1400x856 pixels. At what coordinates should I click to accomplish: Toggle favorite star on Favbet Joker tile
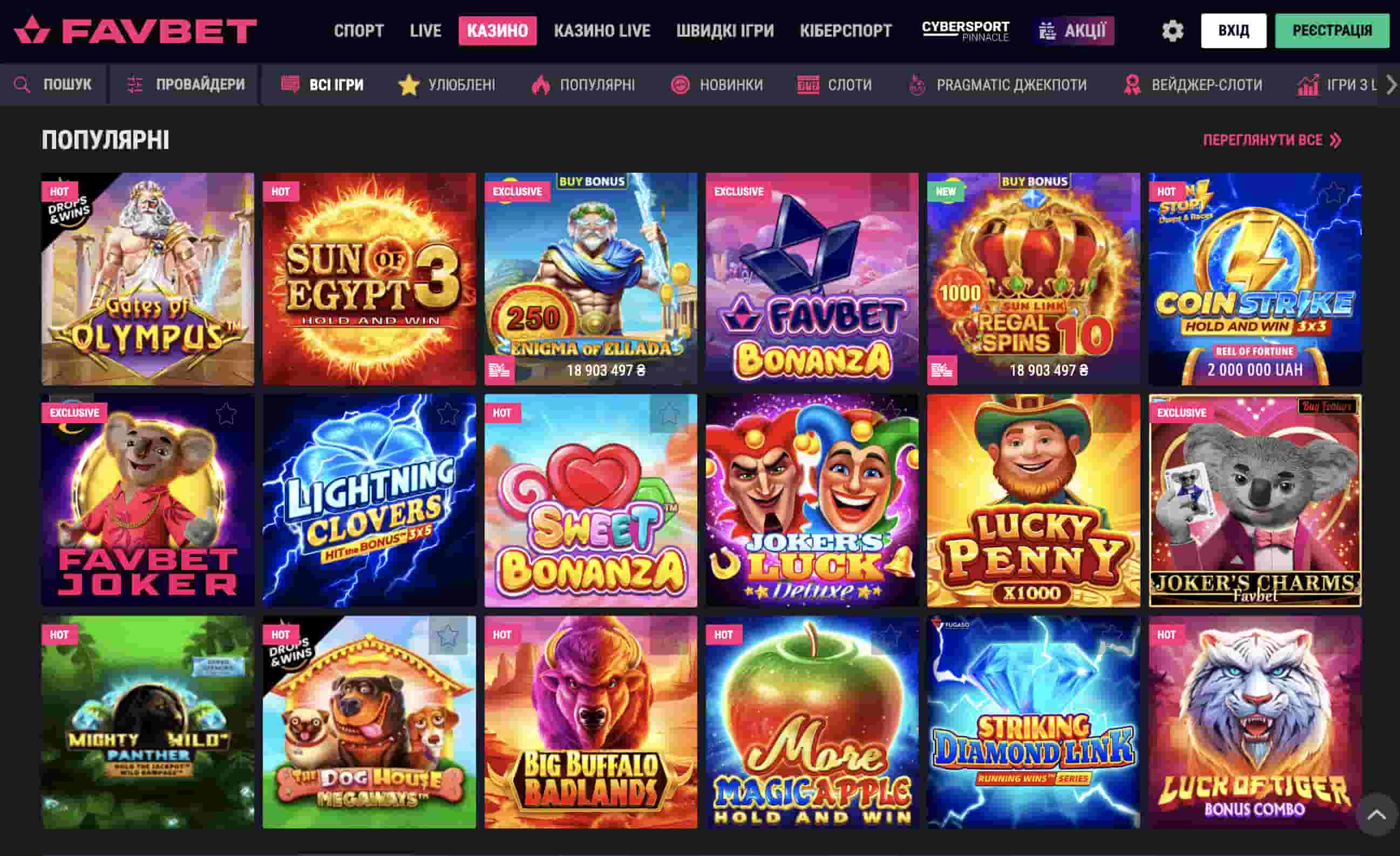(226, 413)
